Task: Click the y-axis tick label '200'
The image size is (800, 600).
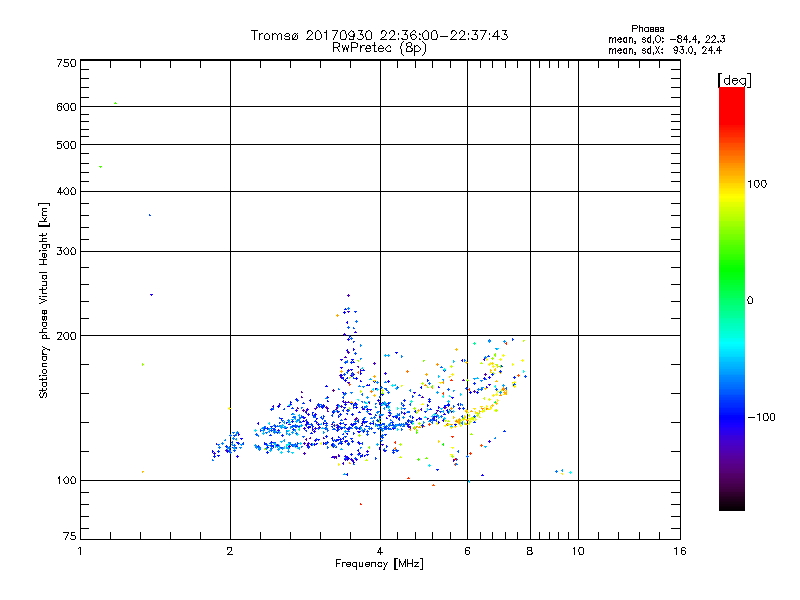Action: tap(66, 336)
